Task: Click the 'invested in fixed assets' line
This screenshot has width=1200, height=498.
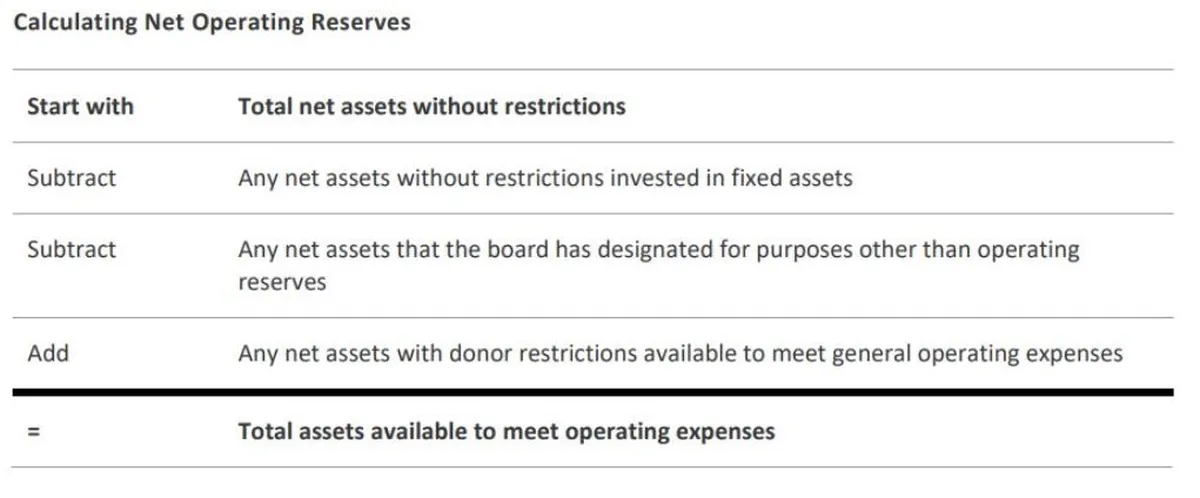Action: click(545, 178)
